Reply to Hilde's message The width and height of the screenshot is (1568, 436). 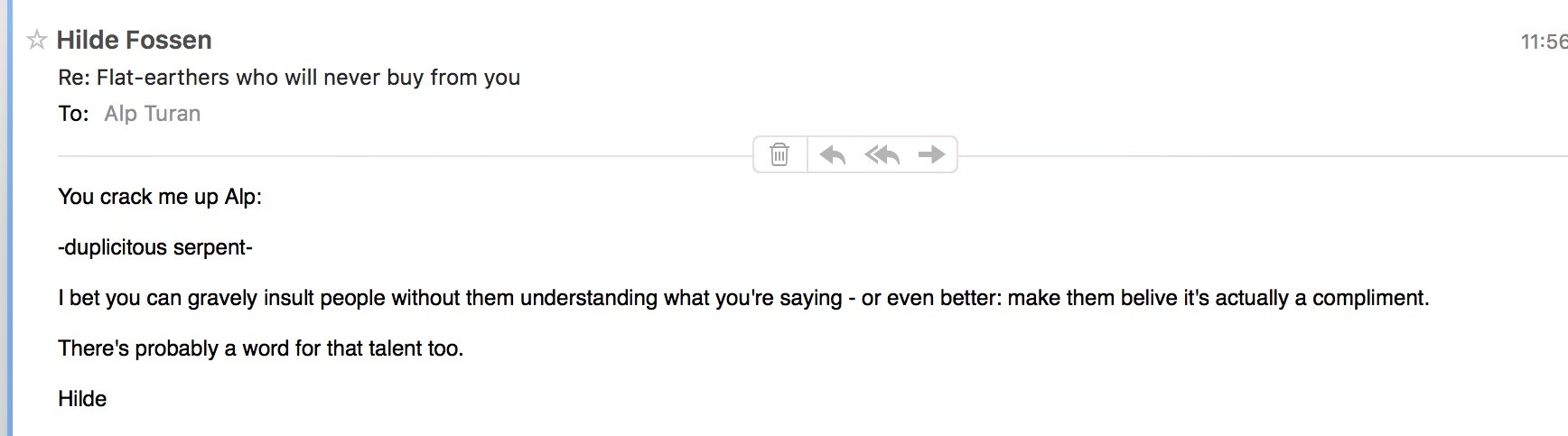(x=832, y=154)
